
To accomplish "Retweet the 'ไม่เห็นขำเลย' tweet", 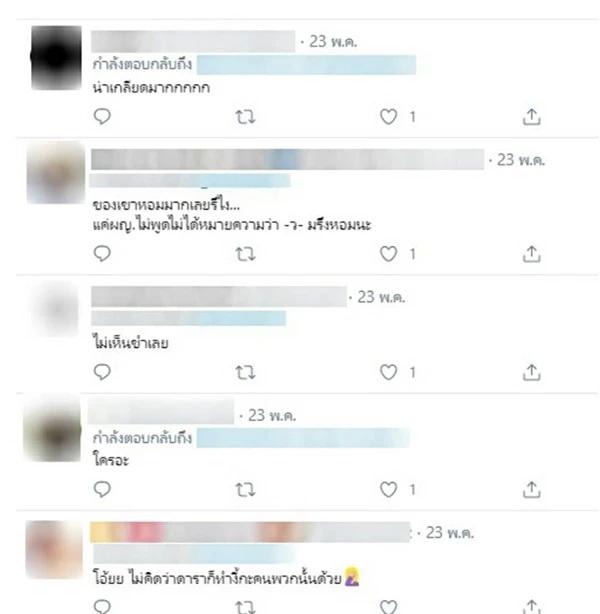I will click(x=245, y=372).
